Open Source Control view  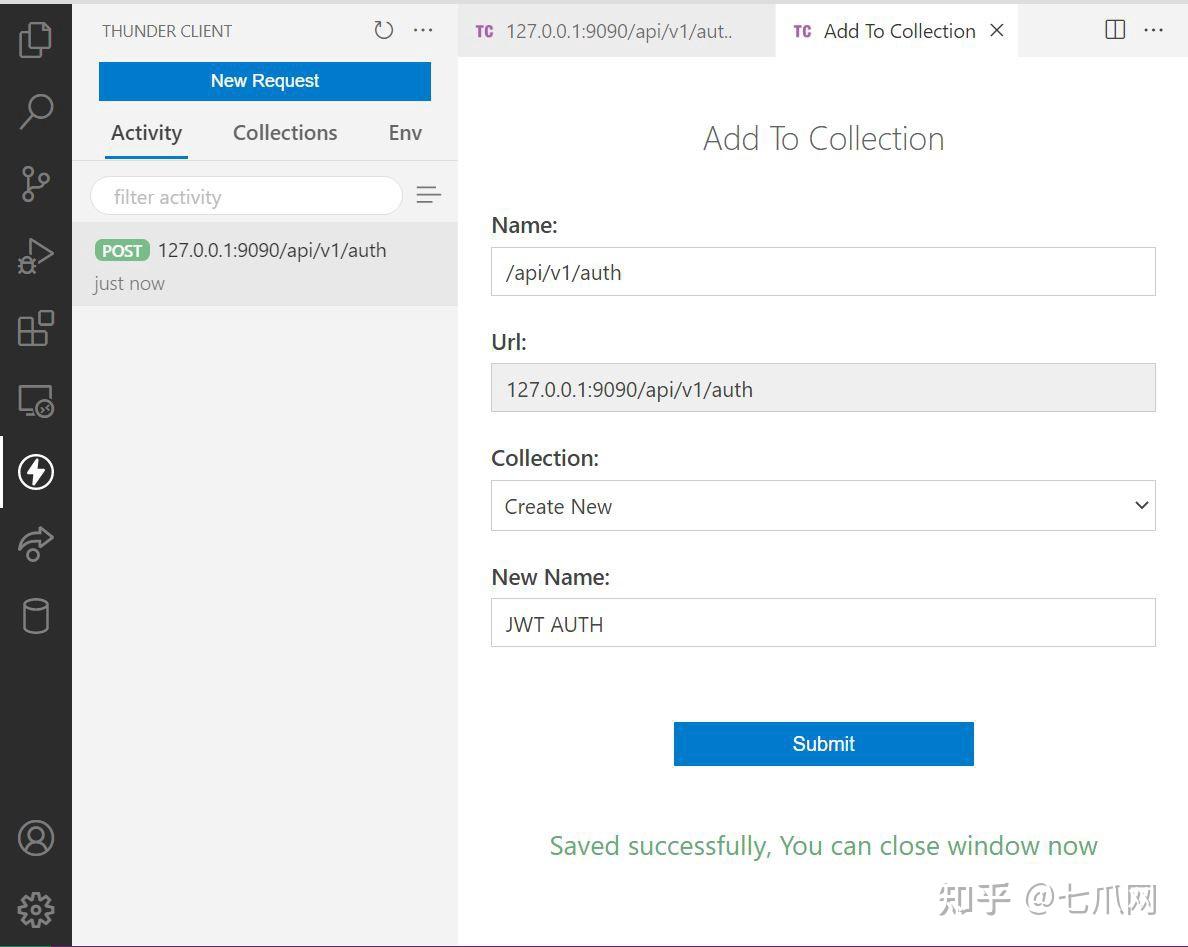(x=36, y=184)
